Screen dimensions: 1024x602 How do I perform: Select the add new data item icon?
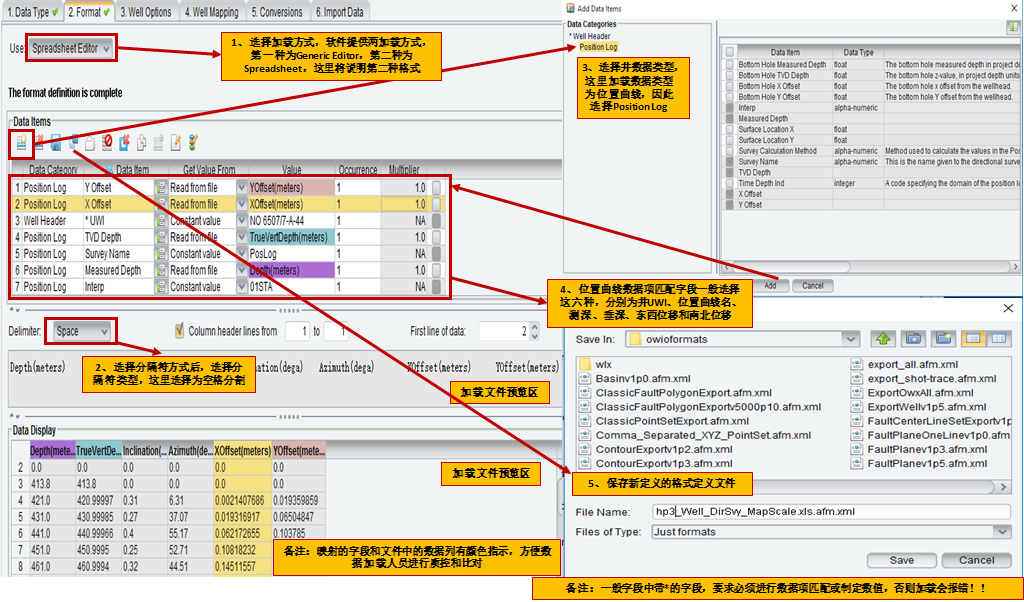21,143
